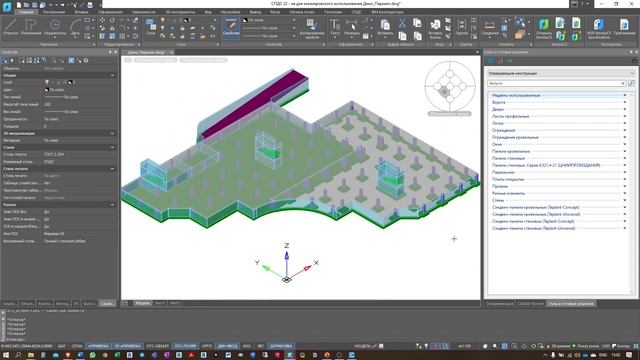This screenshot has width=640, height=360.
Task: Click the Rotate edit tool icon
Action: [x=112, y=20]
